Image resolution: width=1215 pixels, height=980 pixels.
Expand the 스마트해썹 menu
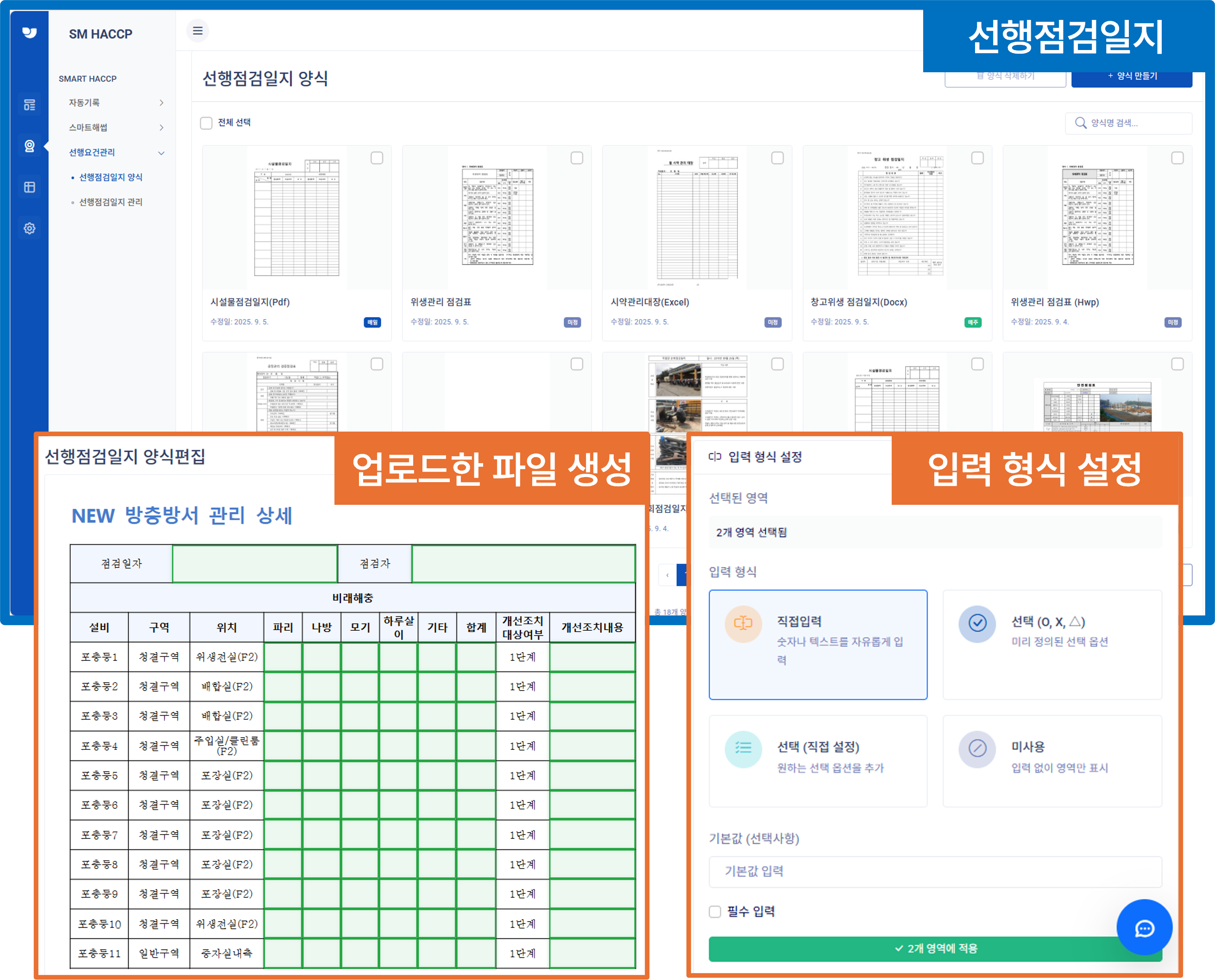(x=116, y=127)
